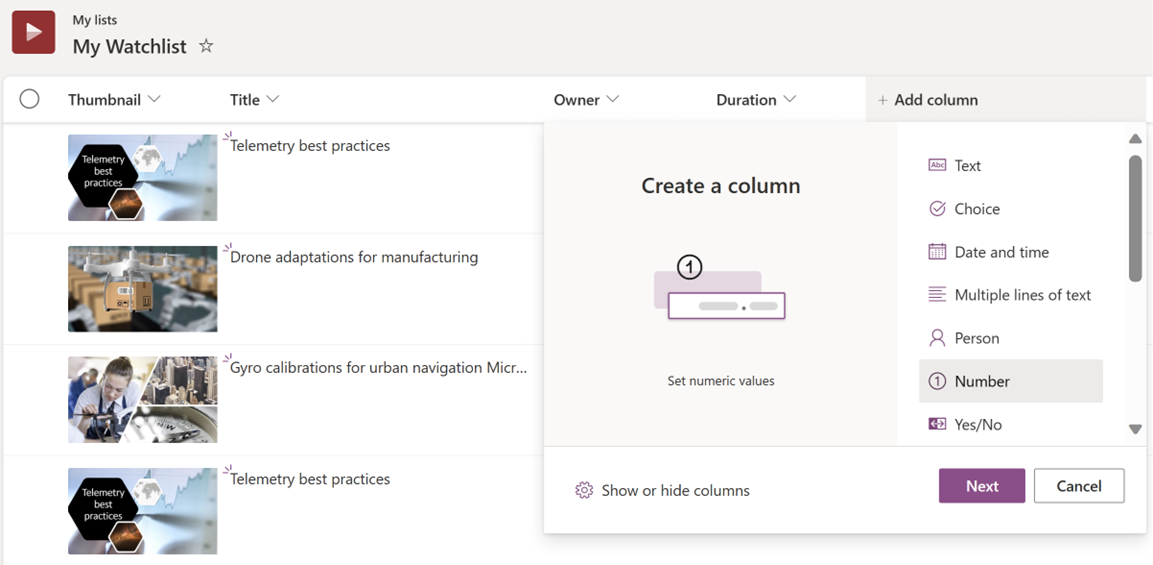Click the plus icon next to Add column

click(x=882, y=100)
